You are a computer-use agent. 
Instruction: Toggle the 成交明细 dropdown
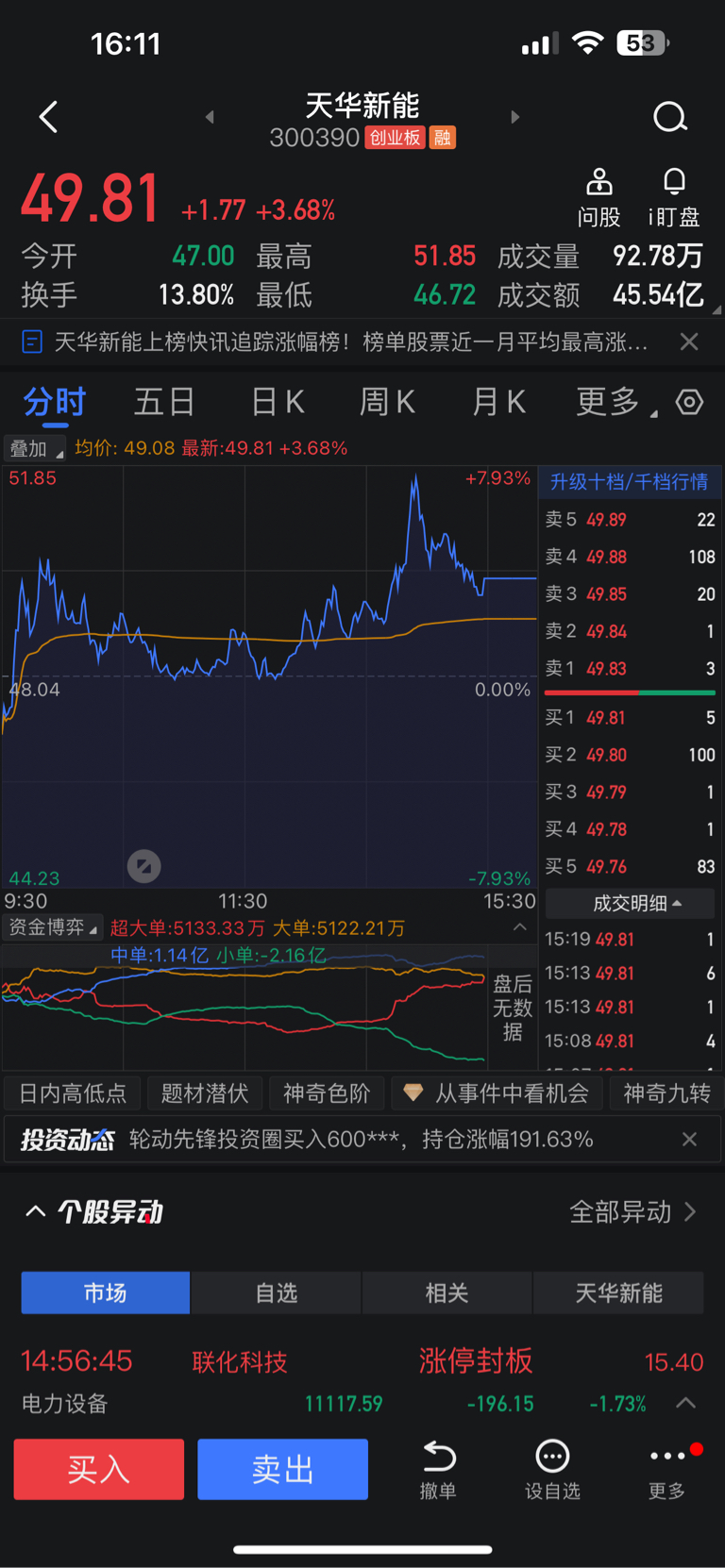click(x=631, y=903)
